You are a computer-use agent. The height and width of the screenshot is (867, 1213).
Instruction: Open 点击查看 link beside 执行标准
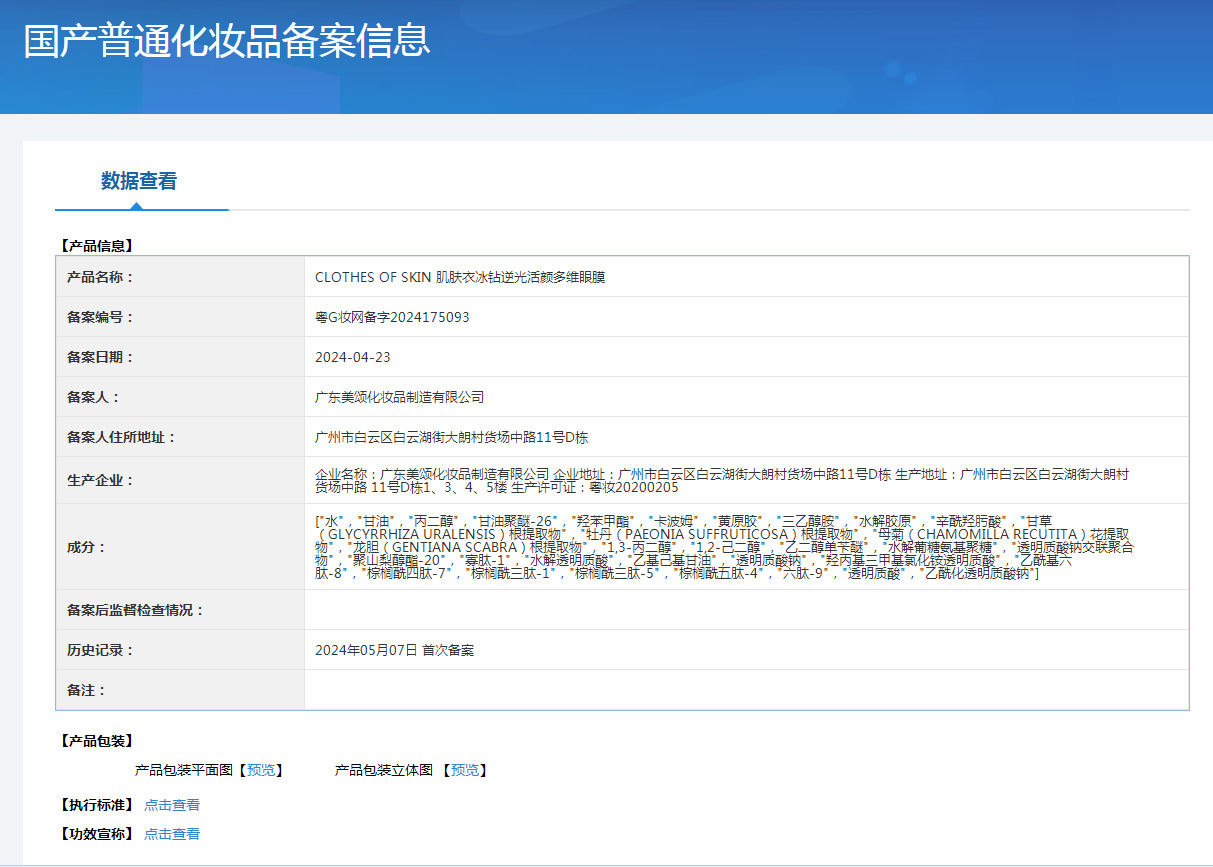coord(172,805)
